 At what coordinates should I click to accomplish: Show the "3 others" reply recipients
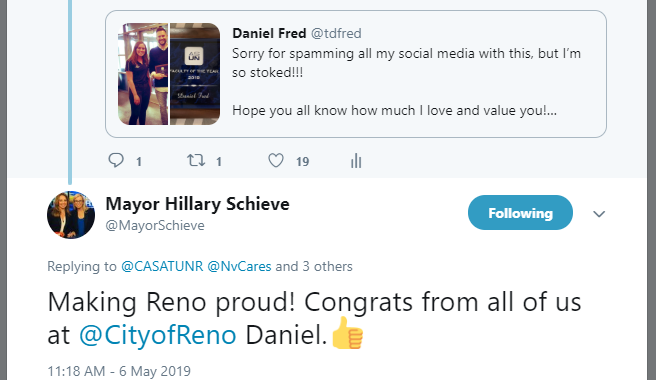click(328, 267)
